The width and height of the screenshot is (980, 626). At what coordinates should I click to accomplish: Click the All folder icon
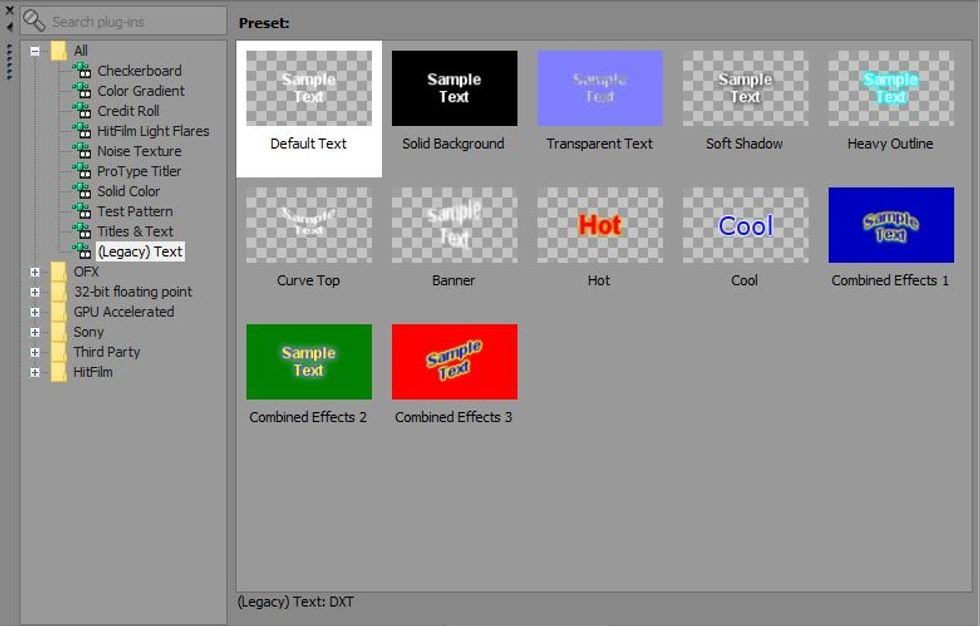click(60, 50)
